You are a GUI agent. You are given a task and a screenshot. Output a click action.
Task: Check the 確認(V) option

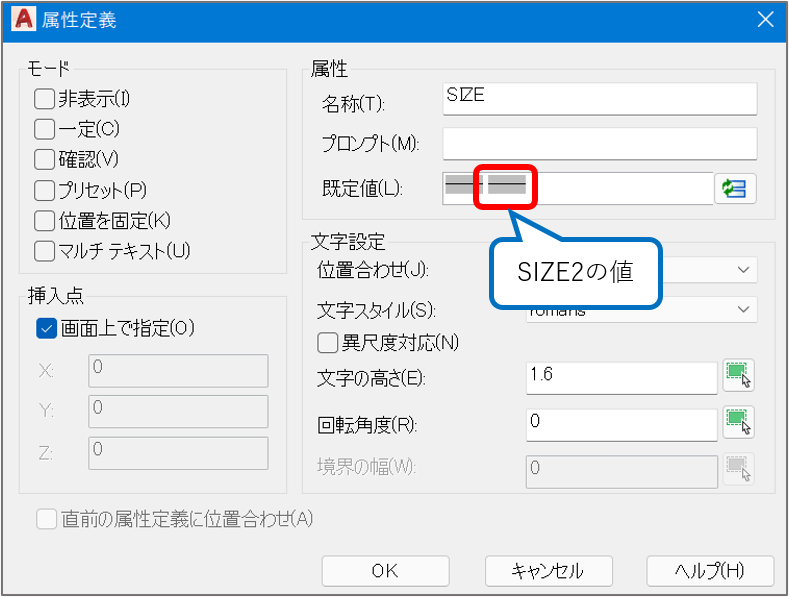tap(44, 159)
